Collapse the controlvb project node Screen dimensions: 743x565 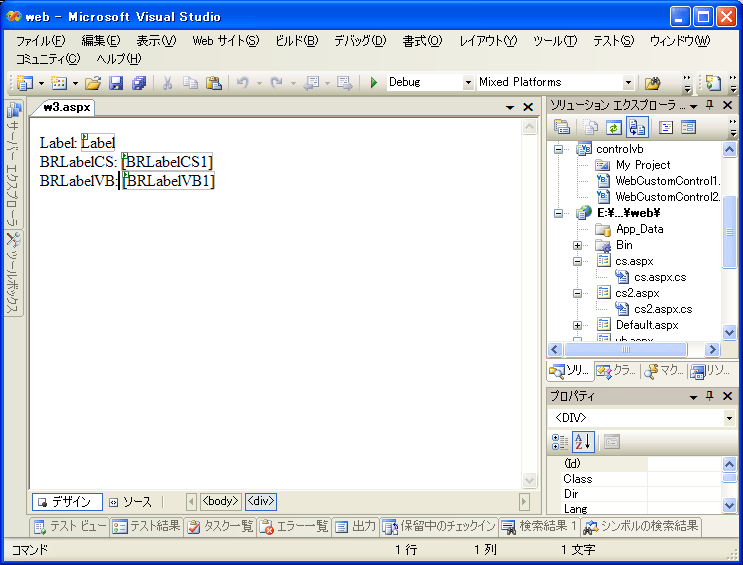(x=559, y=149)
